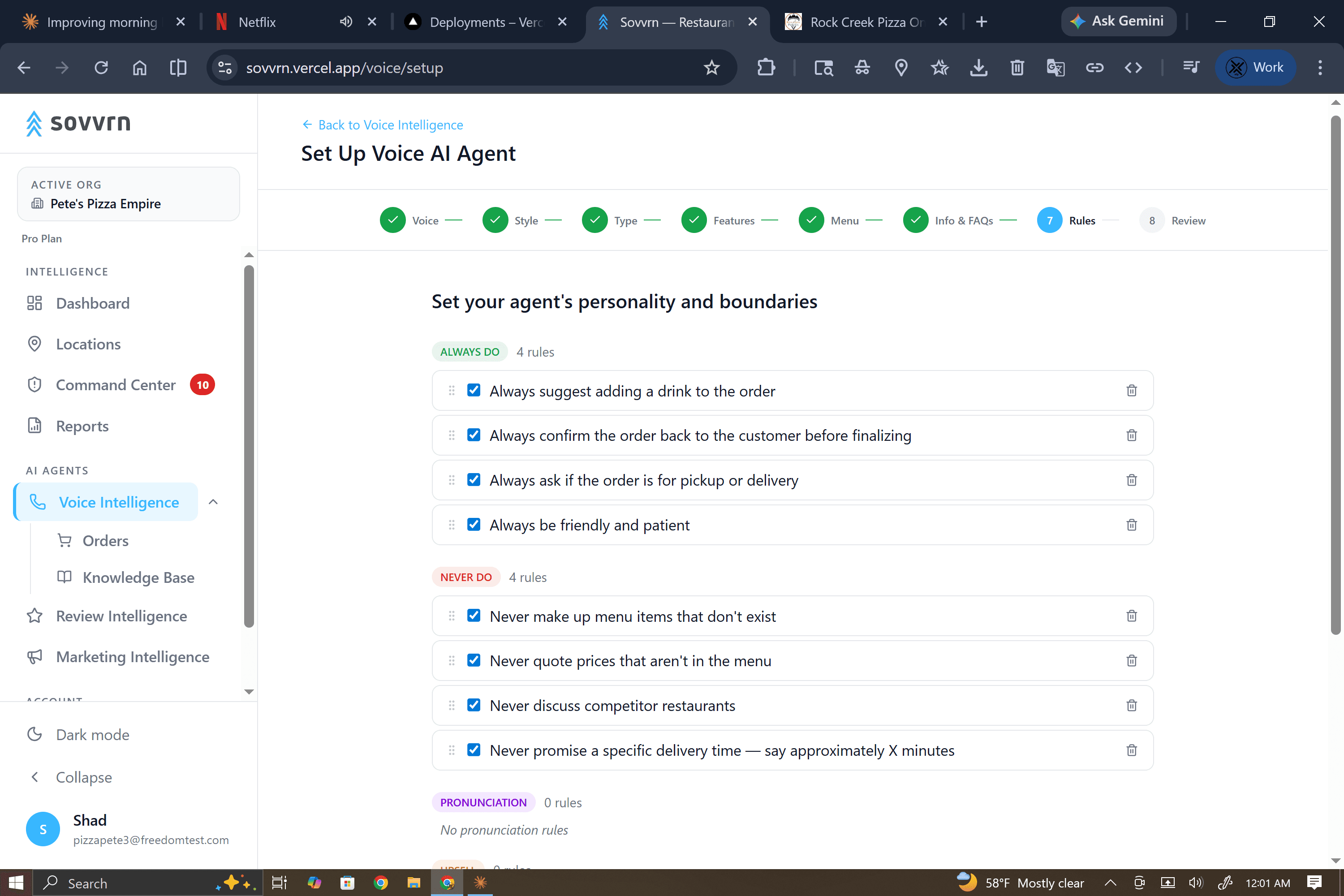Open the Work profile menu
The image size is (1344, 896).
coord(1255,68)
